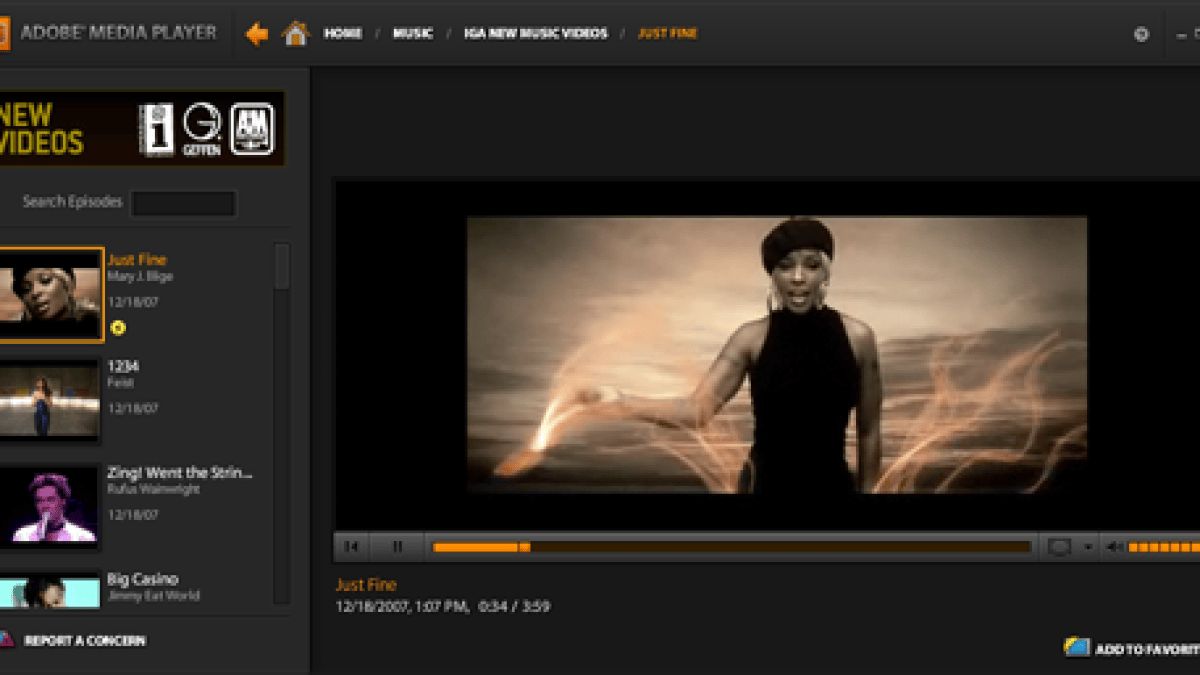1200x675 pixels.
Task: Go back with the orange arrow icon
Action: click(257, 34)
